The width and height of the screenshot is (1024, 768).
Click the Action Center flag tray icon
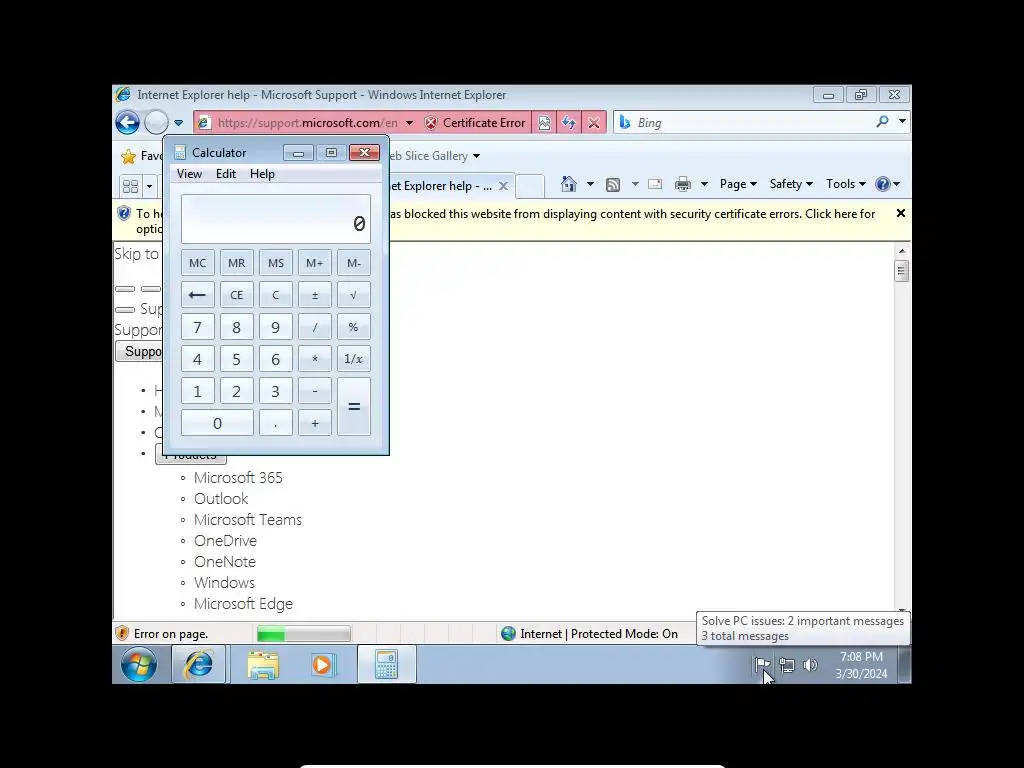coord(762,665)
